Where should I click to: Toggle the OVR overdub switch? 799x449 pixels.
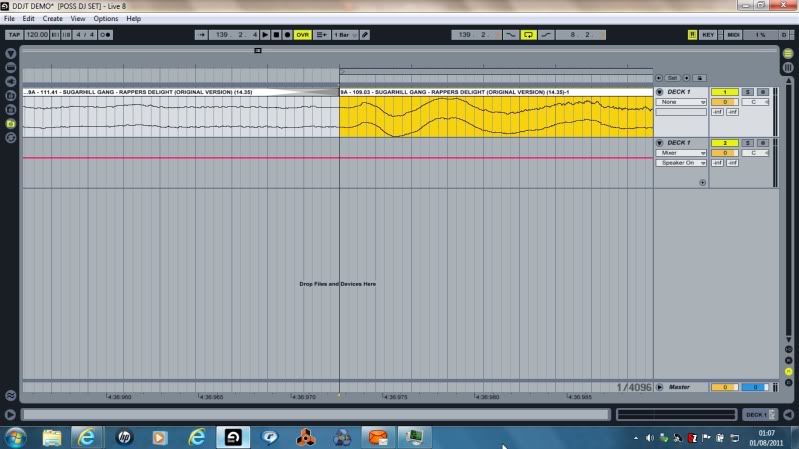click(302, 34)
